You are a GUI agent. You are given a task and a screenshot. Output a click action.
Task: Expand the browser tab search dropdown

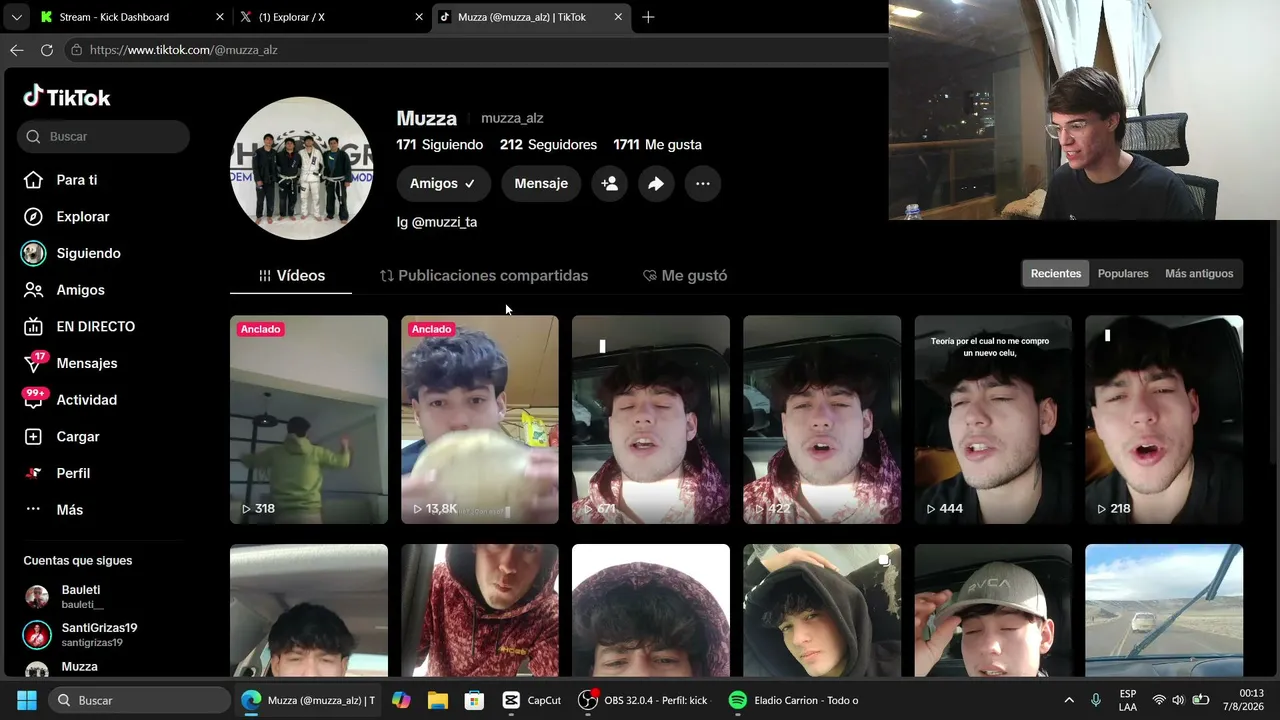click(16, 17)
